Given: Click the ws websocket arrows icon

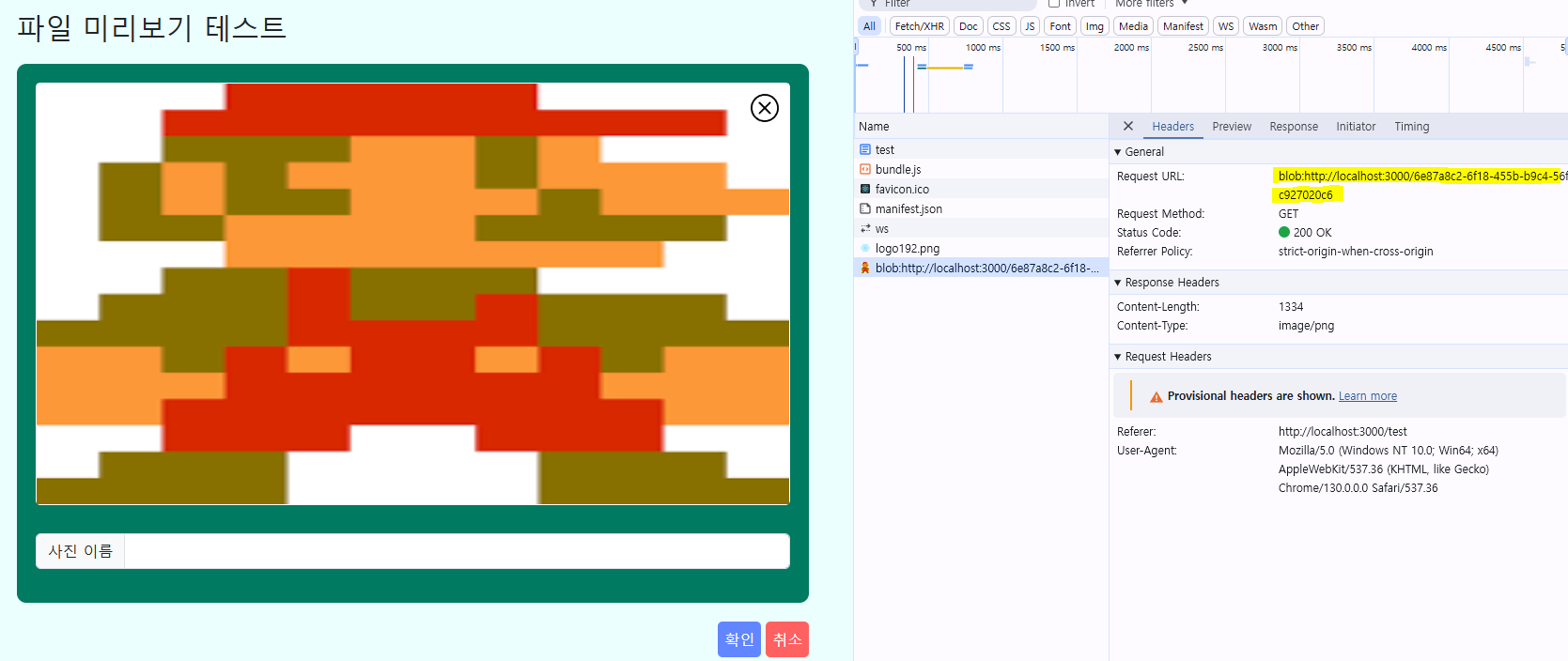Looking at the screenshot, I should tap(865, 228).
